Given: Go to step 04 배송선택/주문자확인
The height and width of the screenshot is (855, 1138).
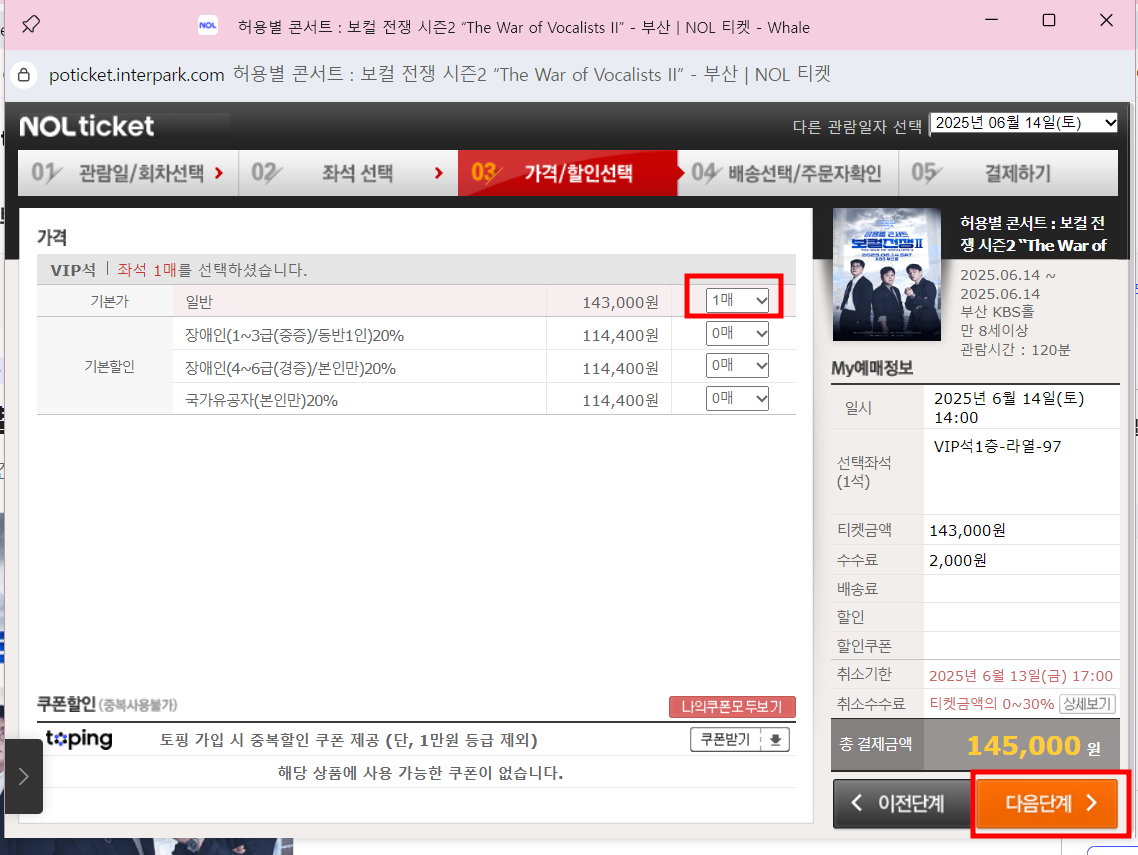Looking at the screenshot, I should click(x=788, y=173).
